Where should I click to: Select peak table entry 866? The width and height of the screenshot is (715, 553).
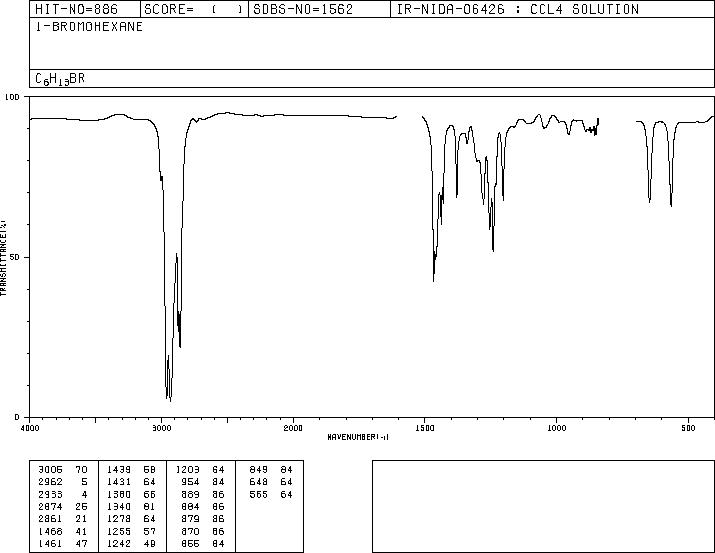(x=190, y=543)
